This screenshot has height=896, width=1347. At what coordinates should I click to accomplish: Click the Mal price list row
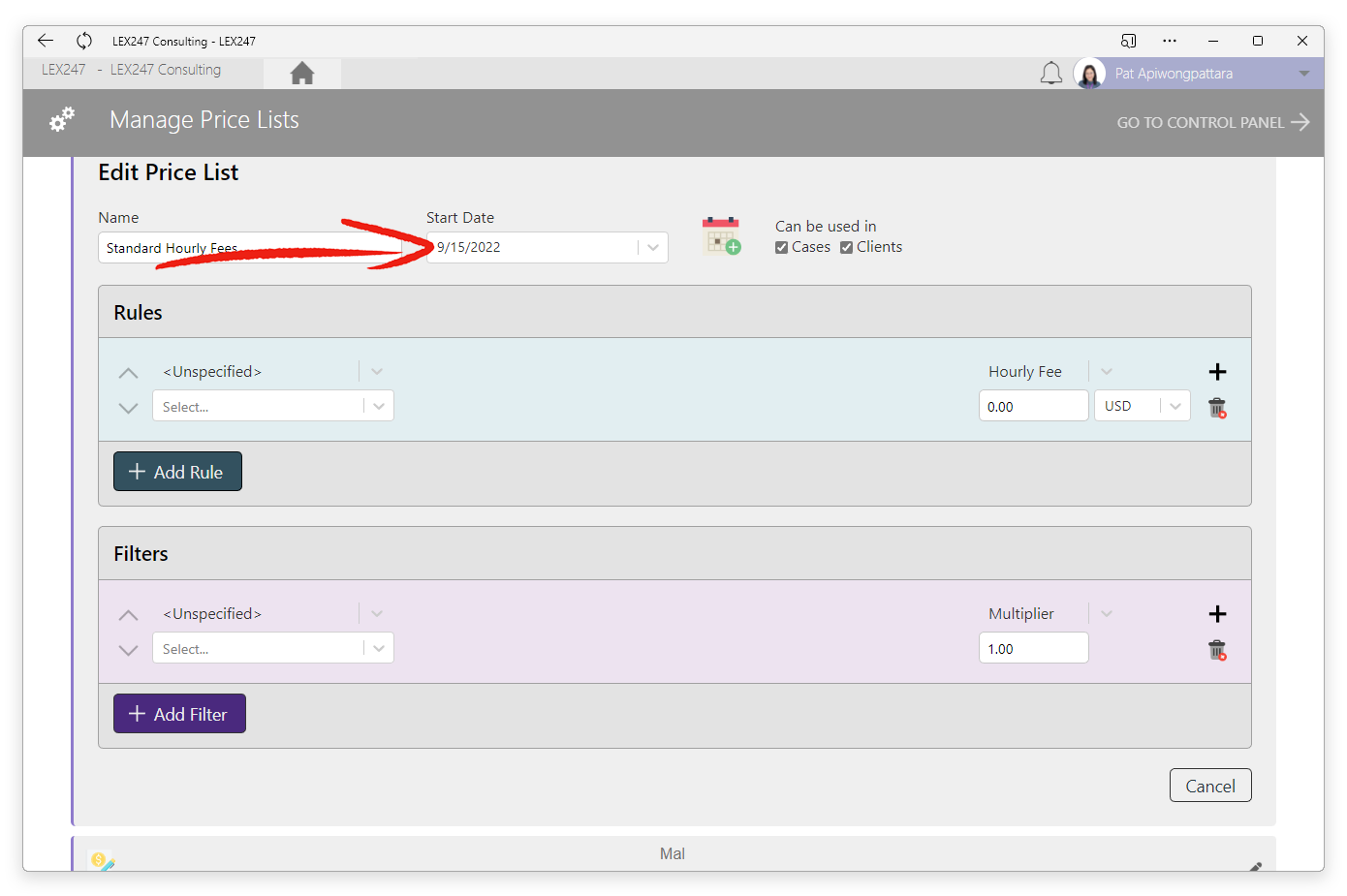[x=673, y=854]
